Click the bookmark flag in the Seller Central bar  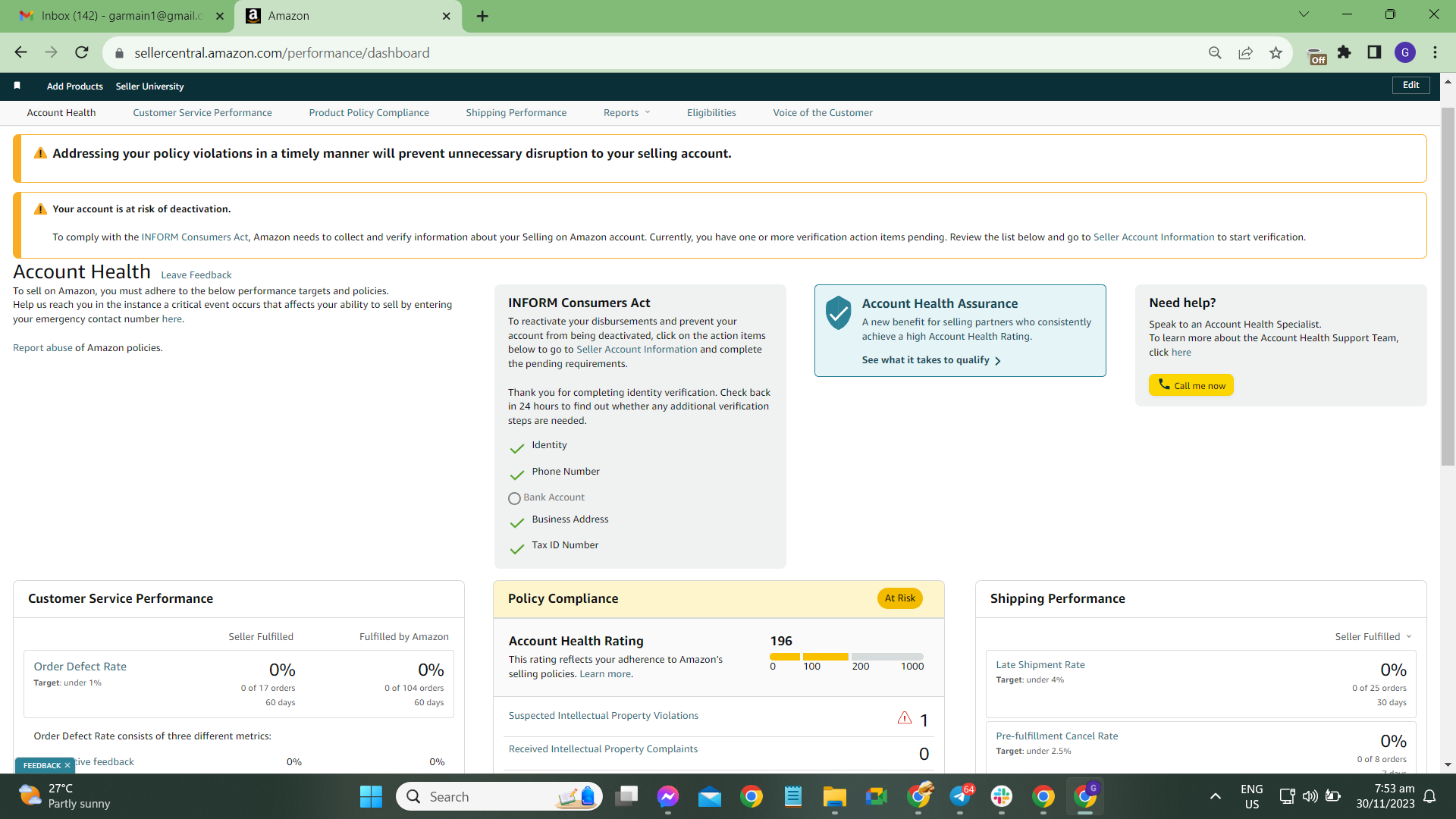tap(17, 86)
